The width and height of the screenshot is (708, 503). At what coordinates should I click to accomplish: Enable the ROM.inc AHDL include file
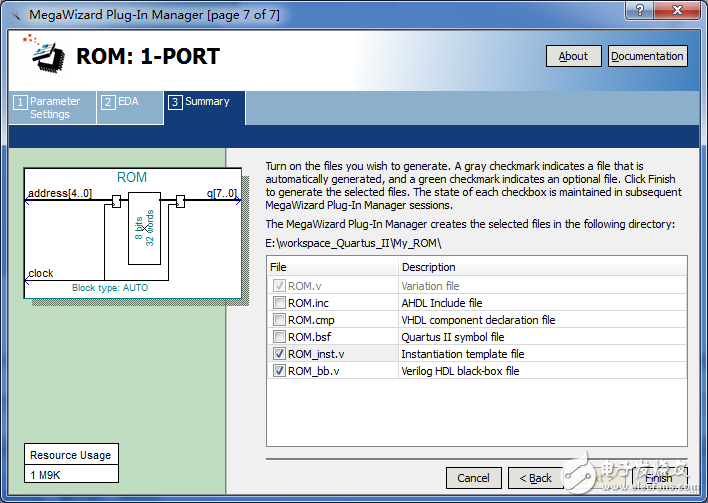tap(279, 303)
